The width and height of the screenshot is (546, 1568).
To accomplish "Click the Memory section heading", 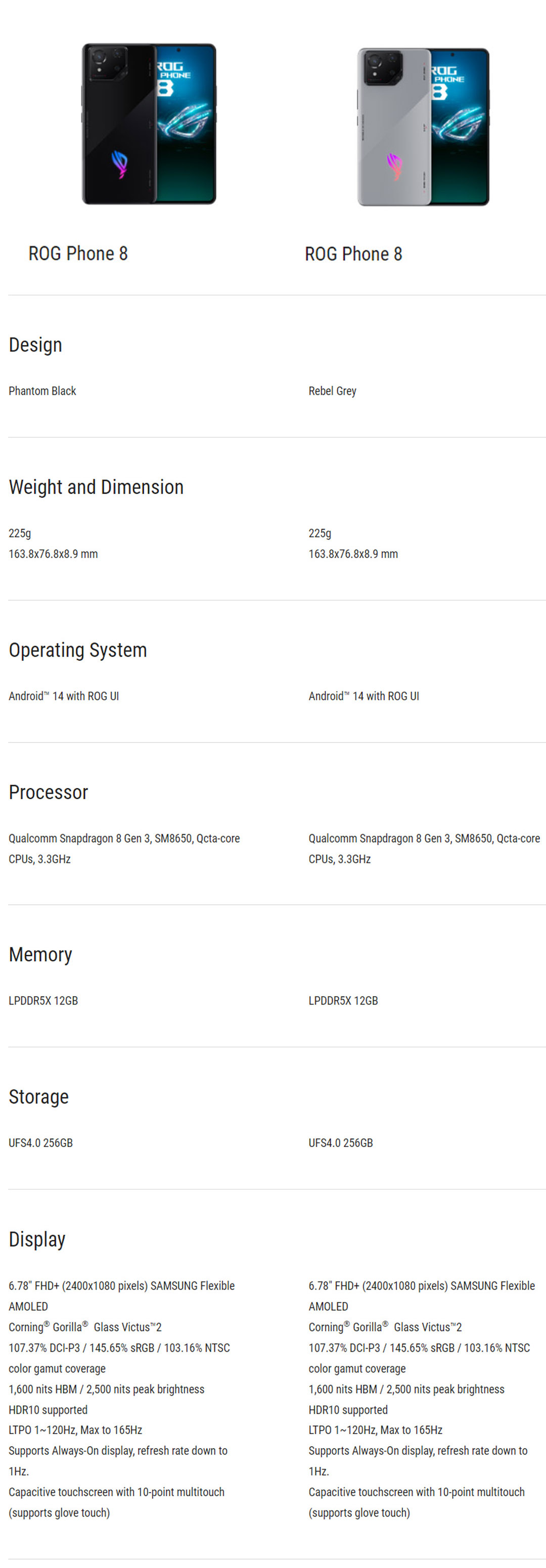I will [x=40, y=954].
